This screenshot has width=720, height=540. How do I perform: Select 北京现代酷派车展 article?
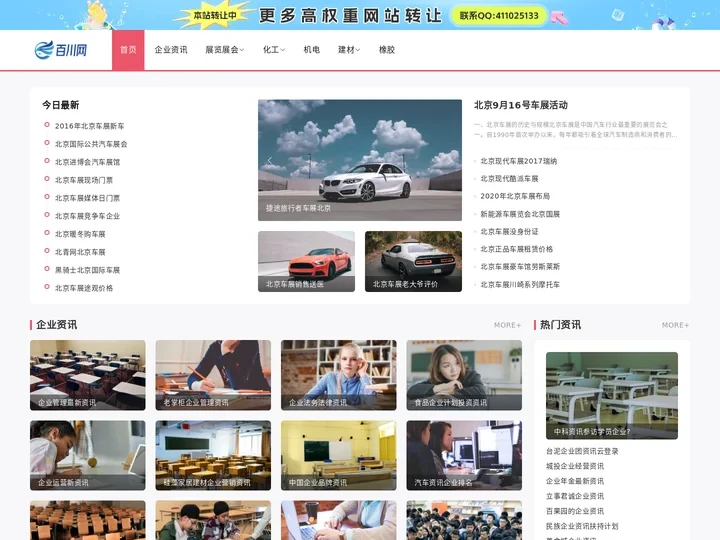[509, 179]
